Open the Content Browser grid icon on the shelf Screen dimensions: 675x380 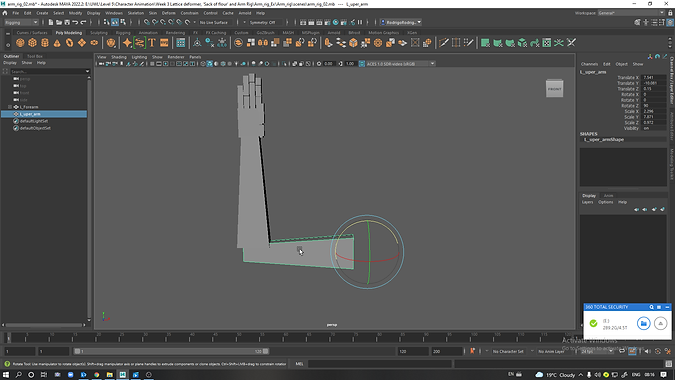tap(181, 43)
